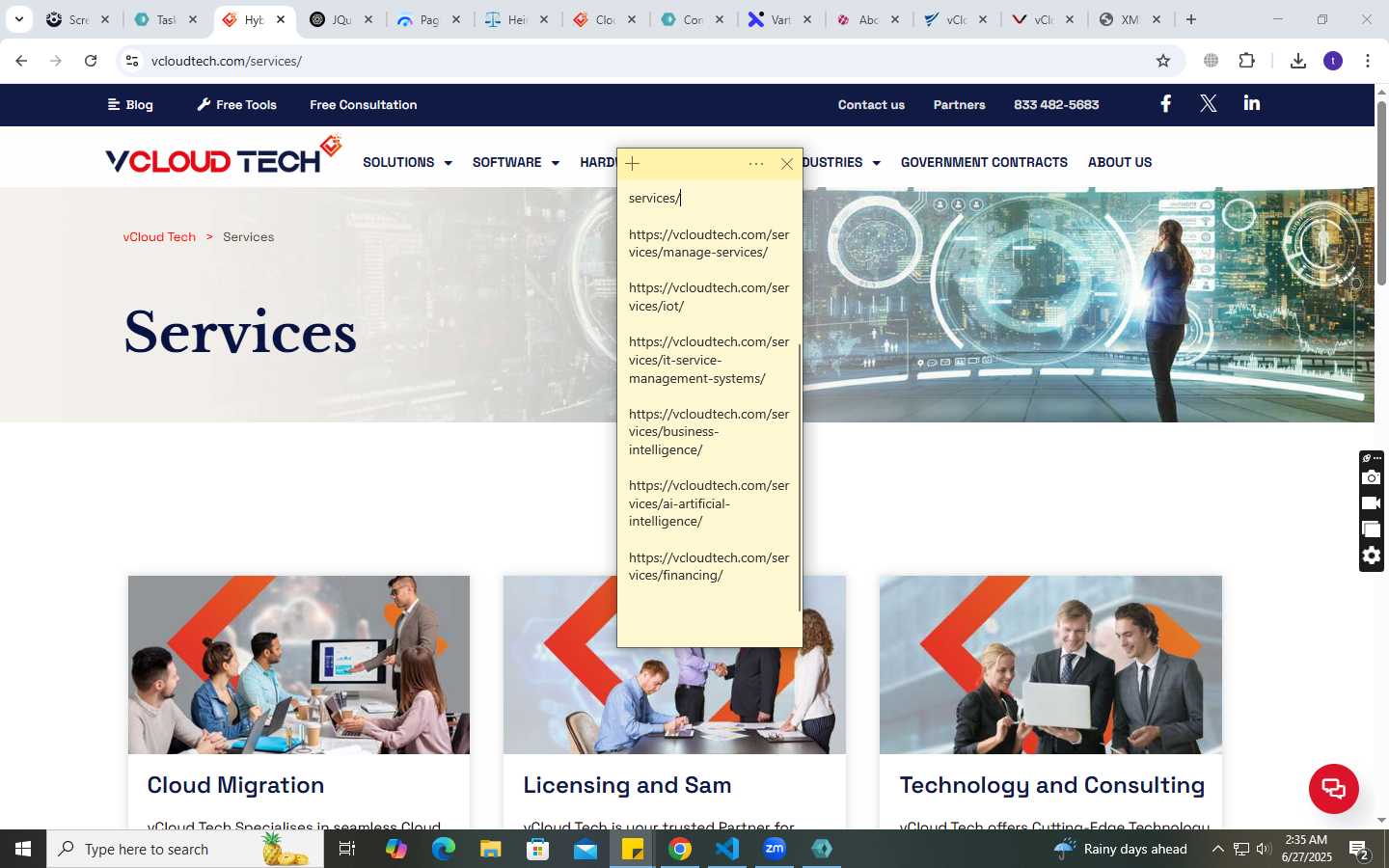
Task: Open the Free Consultation link
Action: point(363,104)
